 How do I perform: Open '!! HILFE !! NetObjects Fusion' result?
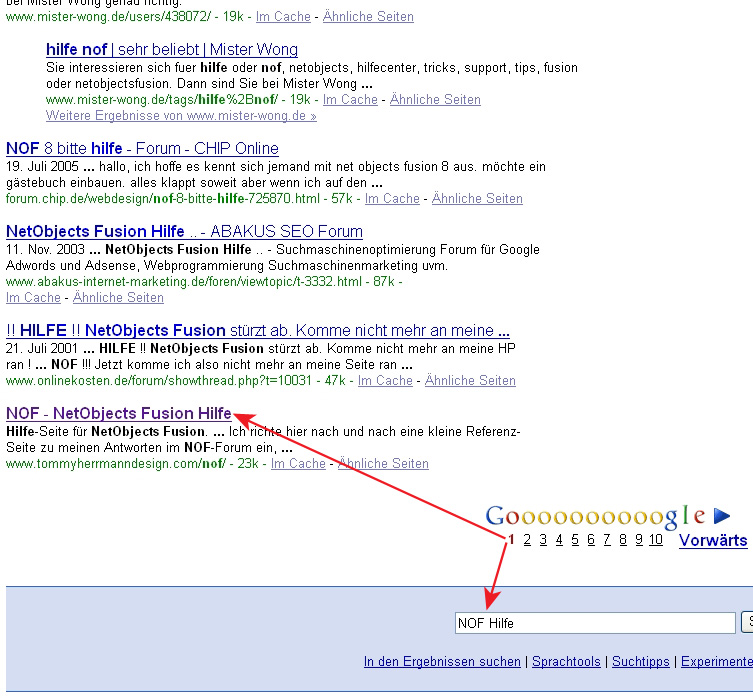258,330
